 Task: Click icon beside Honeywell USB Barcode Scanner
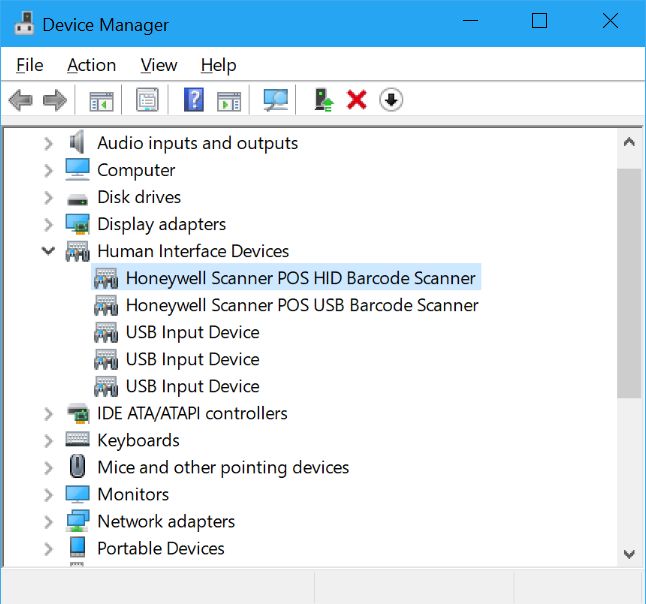point(106,305)
